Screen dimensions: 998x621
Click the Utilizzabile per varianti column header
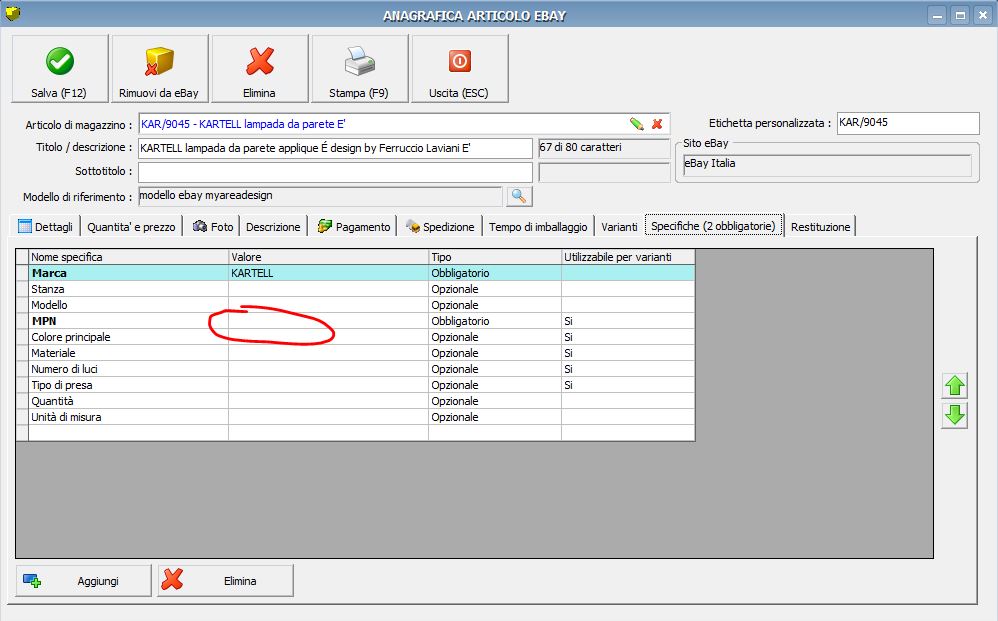[628, 257]
